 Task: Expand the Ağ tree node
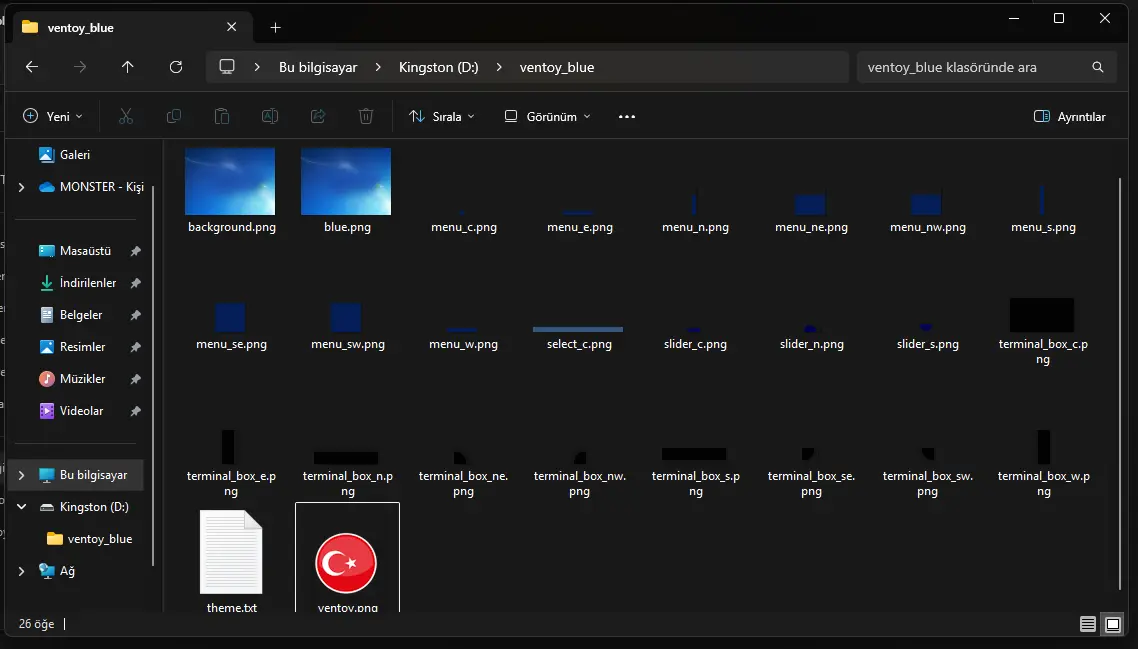22,571
